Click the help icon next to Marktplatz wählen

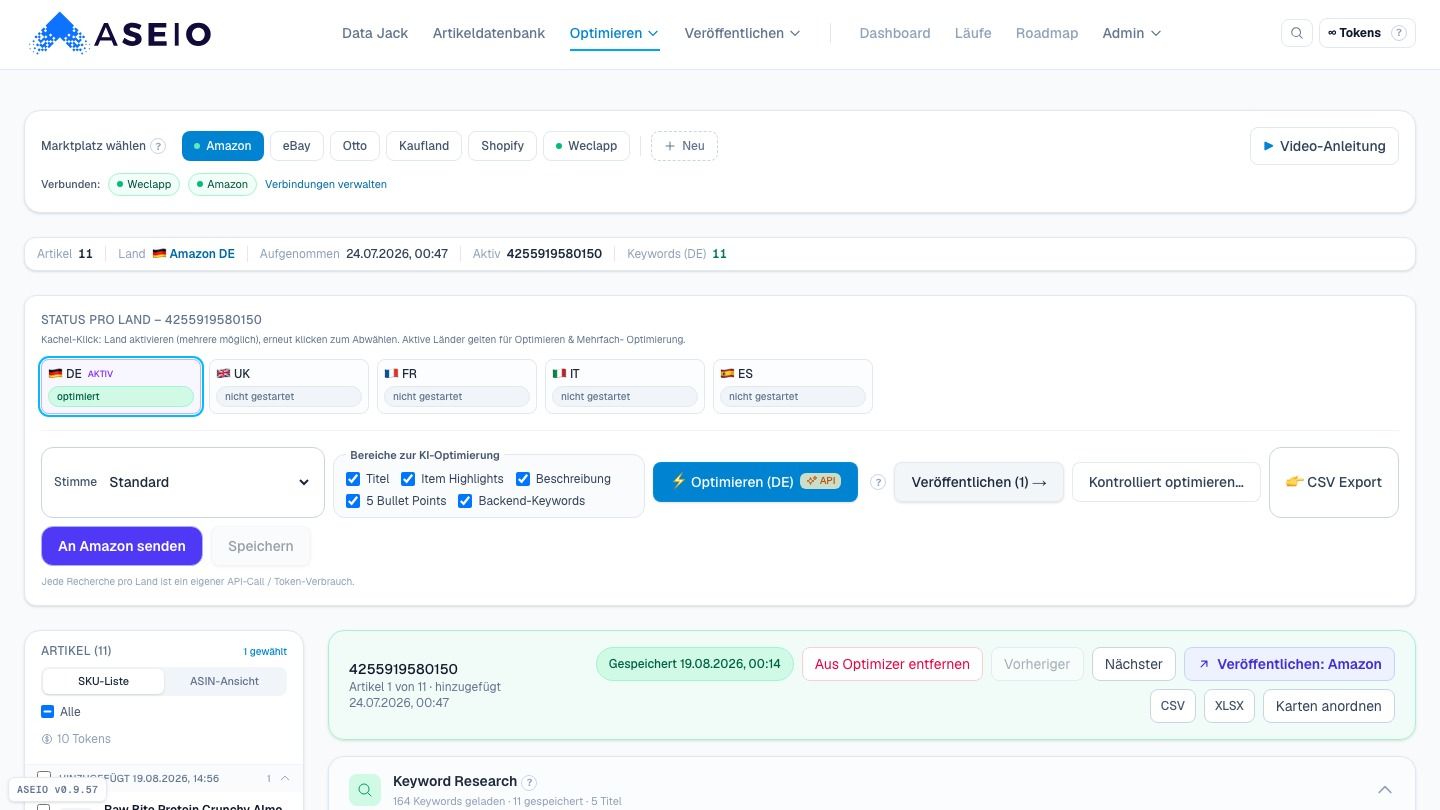click(x=158, y=146)
